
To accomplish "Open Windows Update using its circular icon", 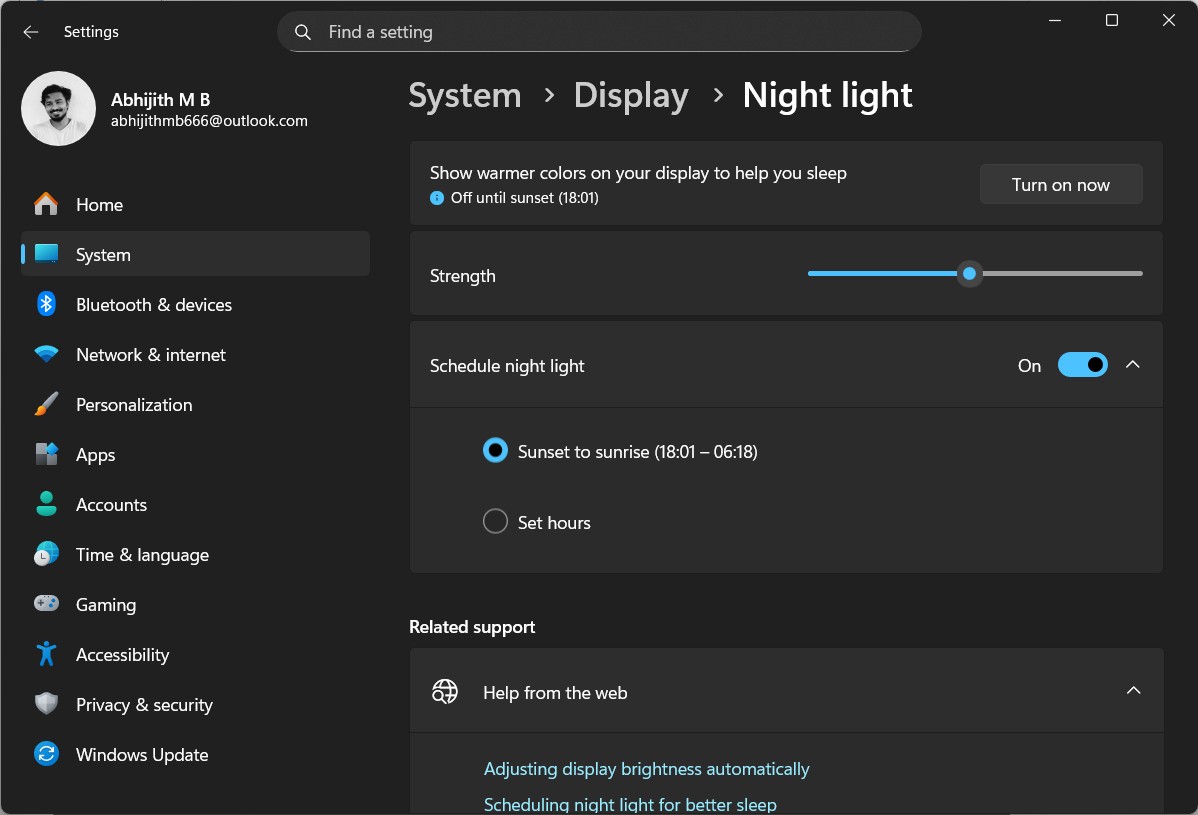I will tap(45, 754).
